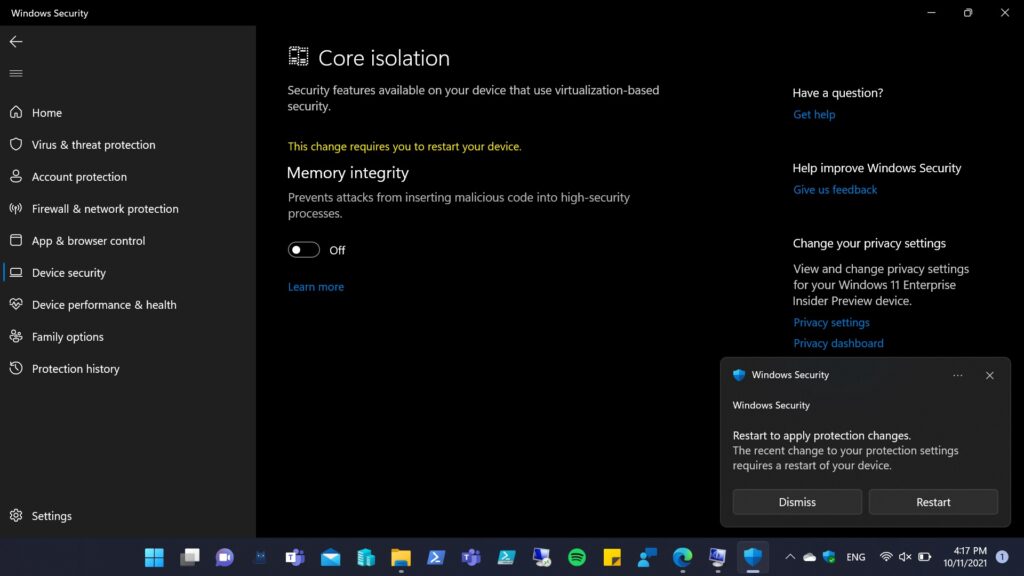Dismiss the Windows Security notification
The image size is (1024, 576).
click(x=797, y=502)
